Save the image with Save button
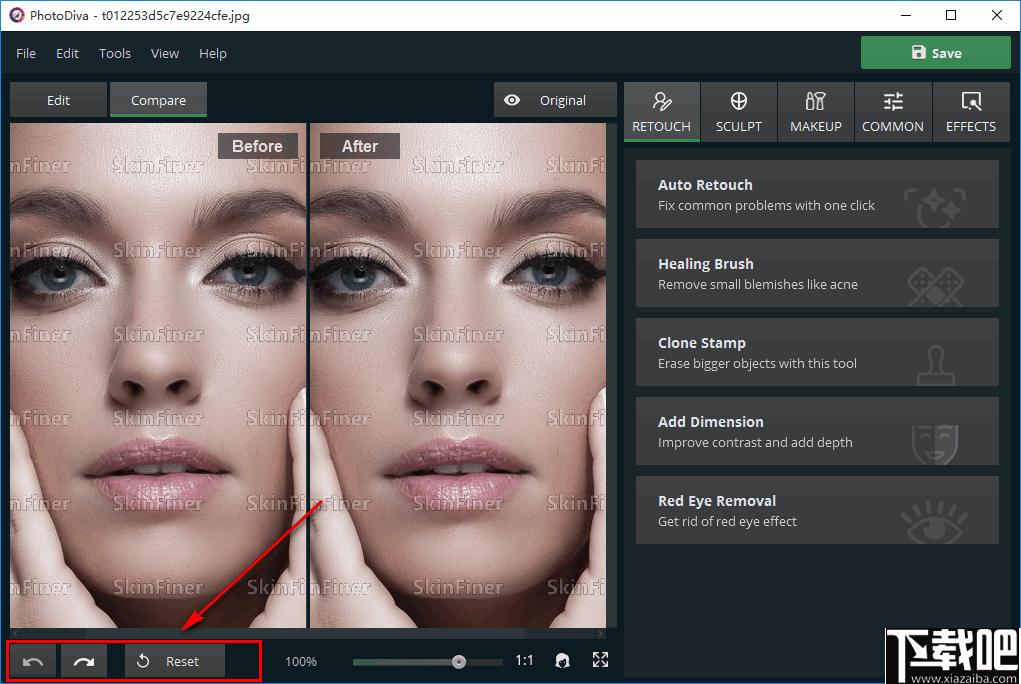Image resolution: width=1021 pixels, height=684 pixels. [936, 53]
